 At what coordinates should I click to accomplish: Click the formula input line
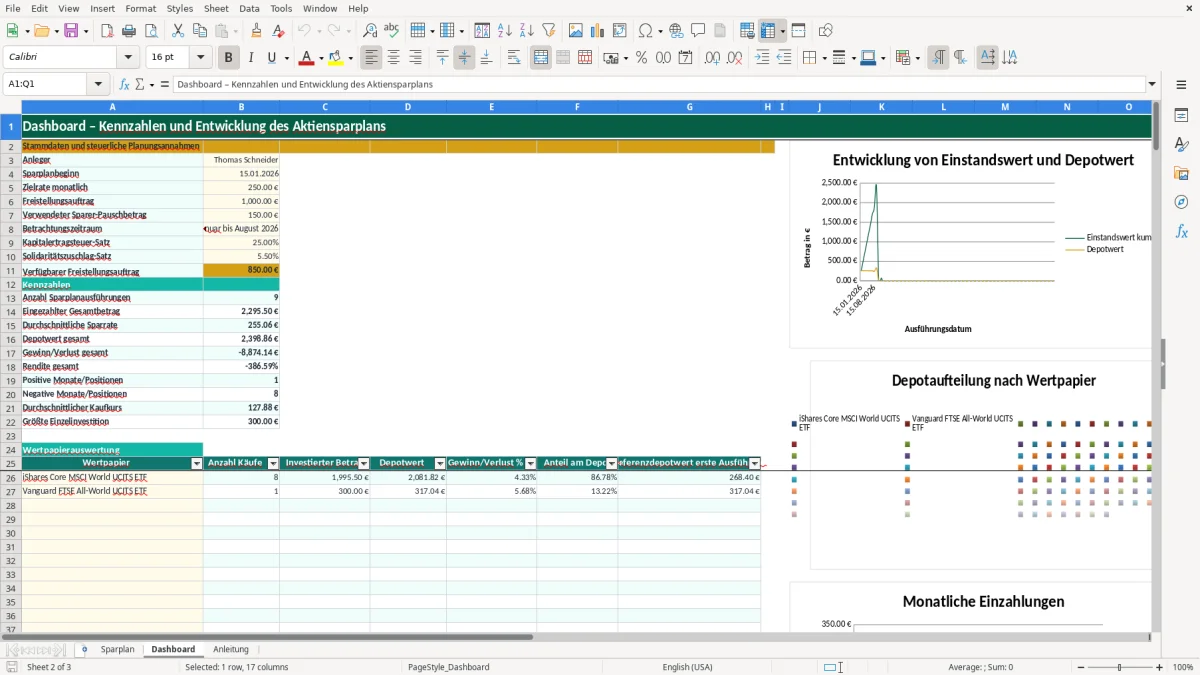[659, 84]
